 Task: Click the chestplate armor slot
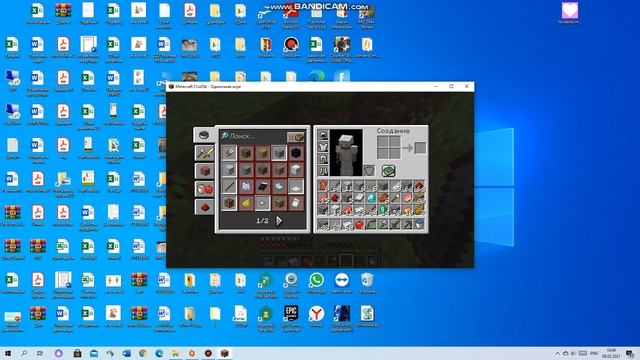coord(323,147)
